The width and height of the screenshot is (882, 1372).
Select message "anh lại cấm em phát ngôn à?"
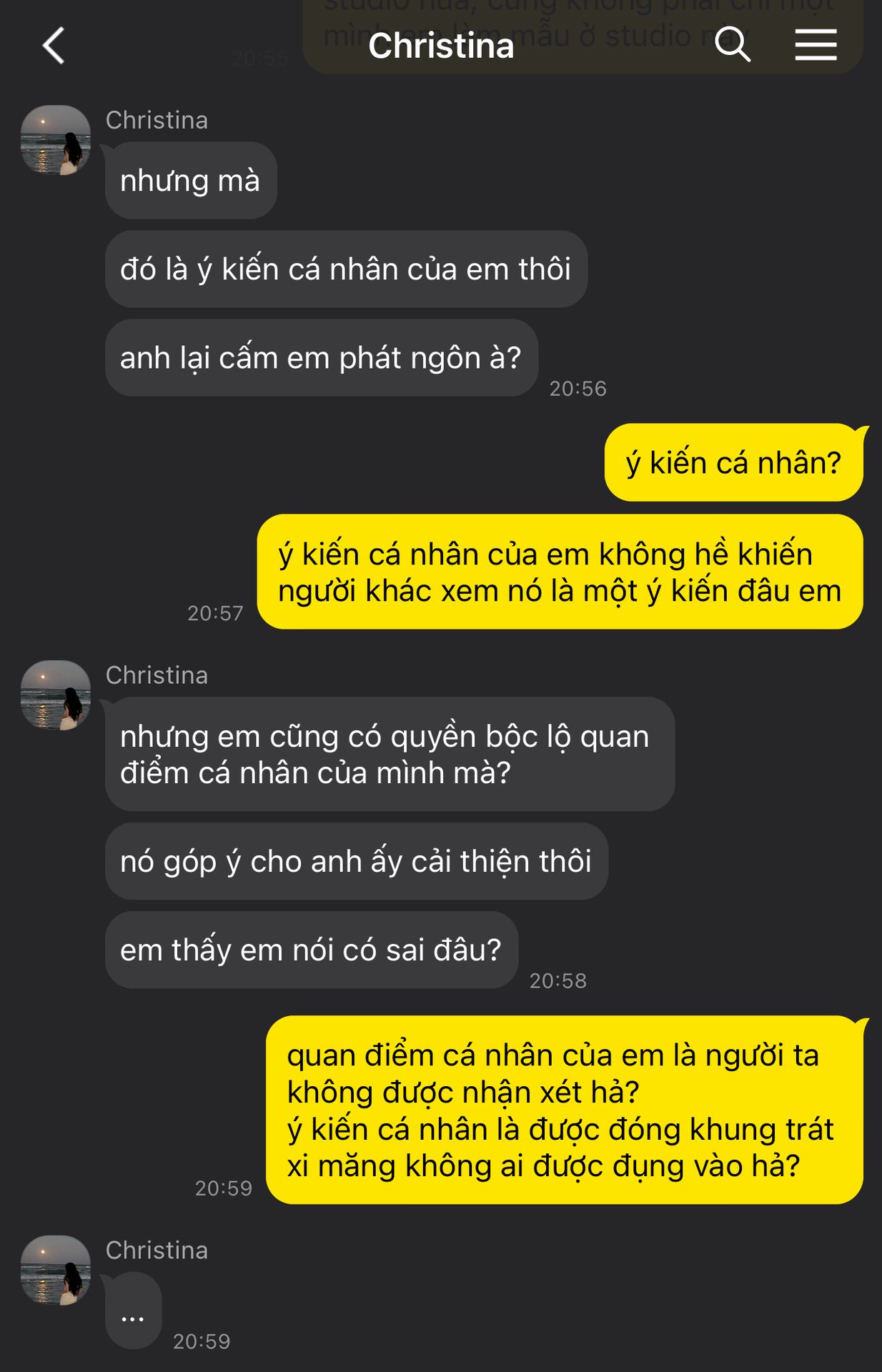pos(321,358)
